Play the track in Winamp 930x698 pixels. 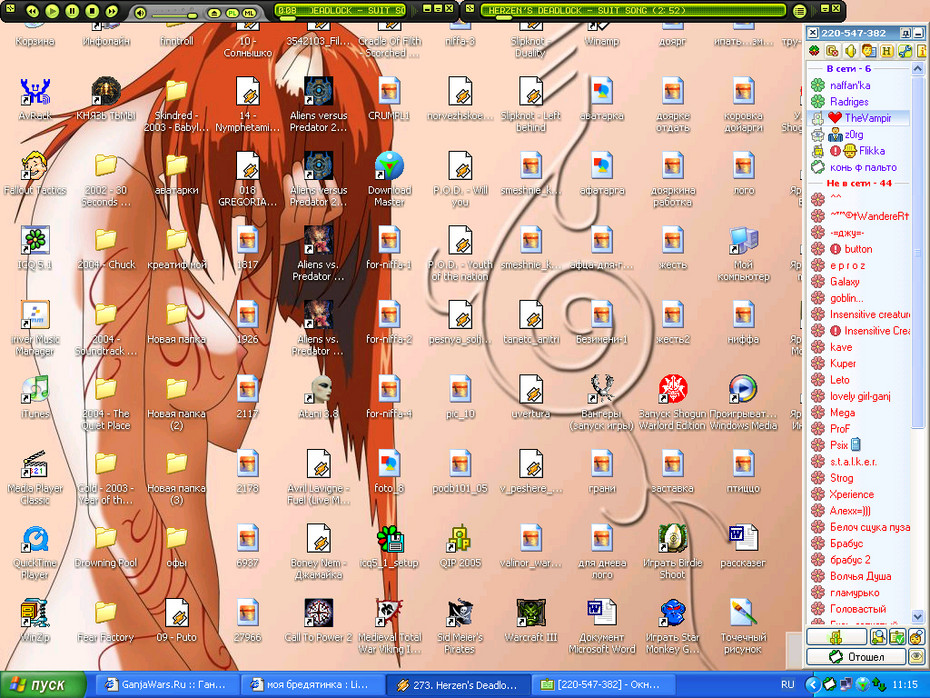pyautogui.click(x=52, y=11)
